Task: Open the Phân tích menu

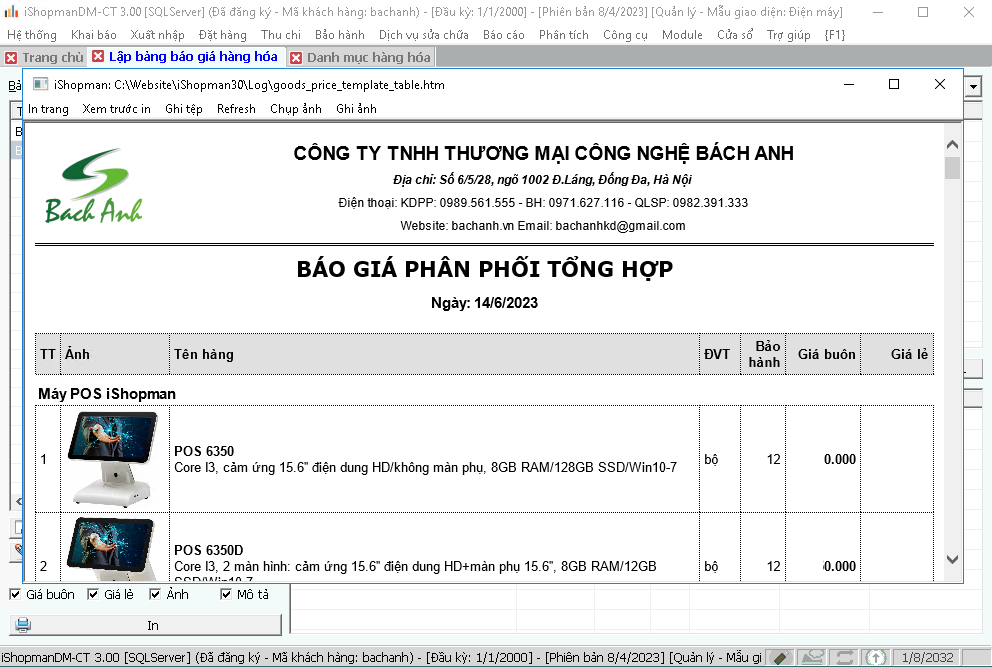Action: coord(564,35)
